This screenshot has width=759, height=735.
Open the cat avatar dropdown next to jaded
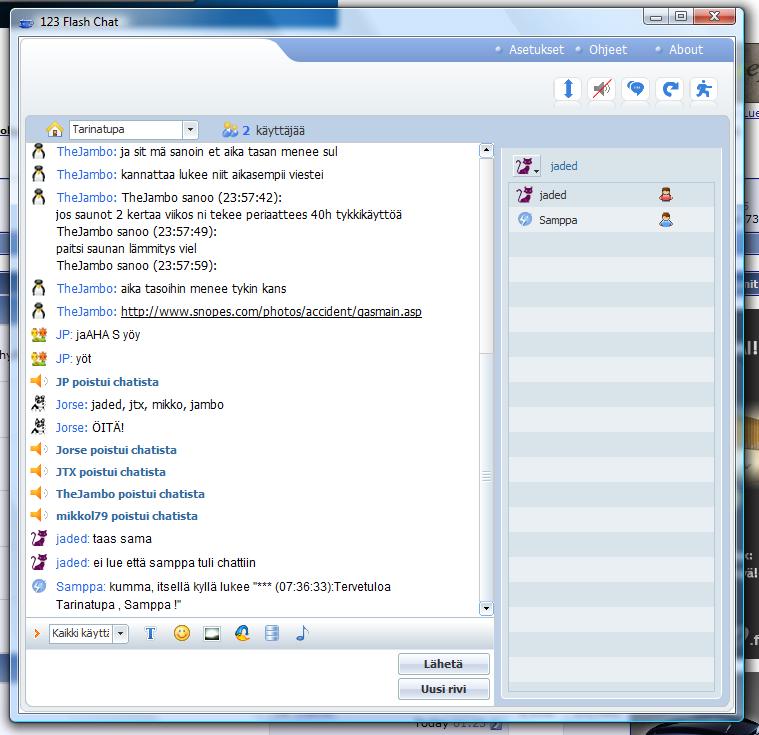pyautogui.click(x=527, y=166)
